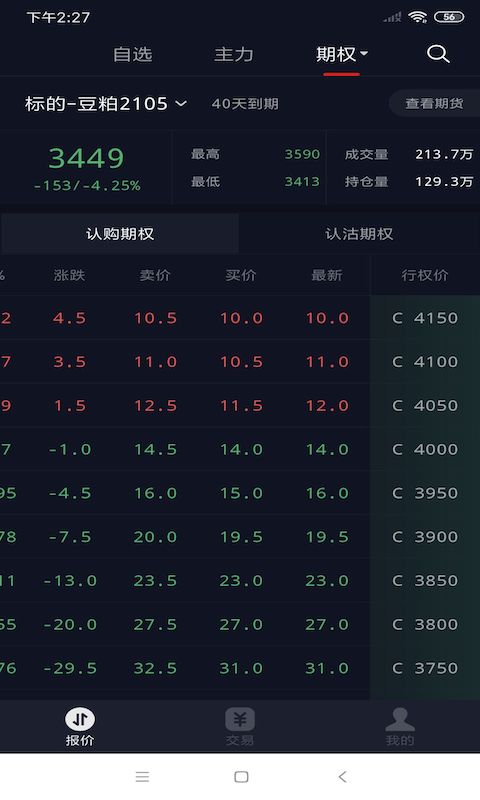480x800 pixels.
Task: Open the search magnifier icon
Action: click(438, 54)
